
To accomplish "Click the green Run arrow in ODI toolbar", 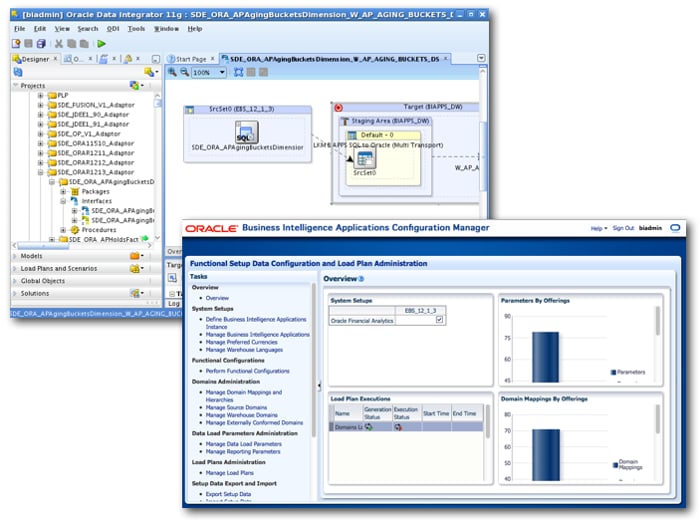I will click(x=101, y=43).
